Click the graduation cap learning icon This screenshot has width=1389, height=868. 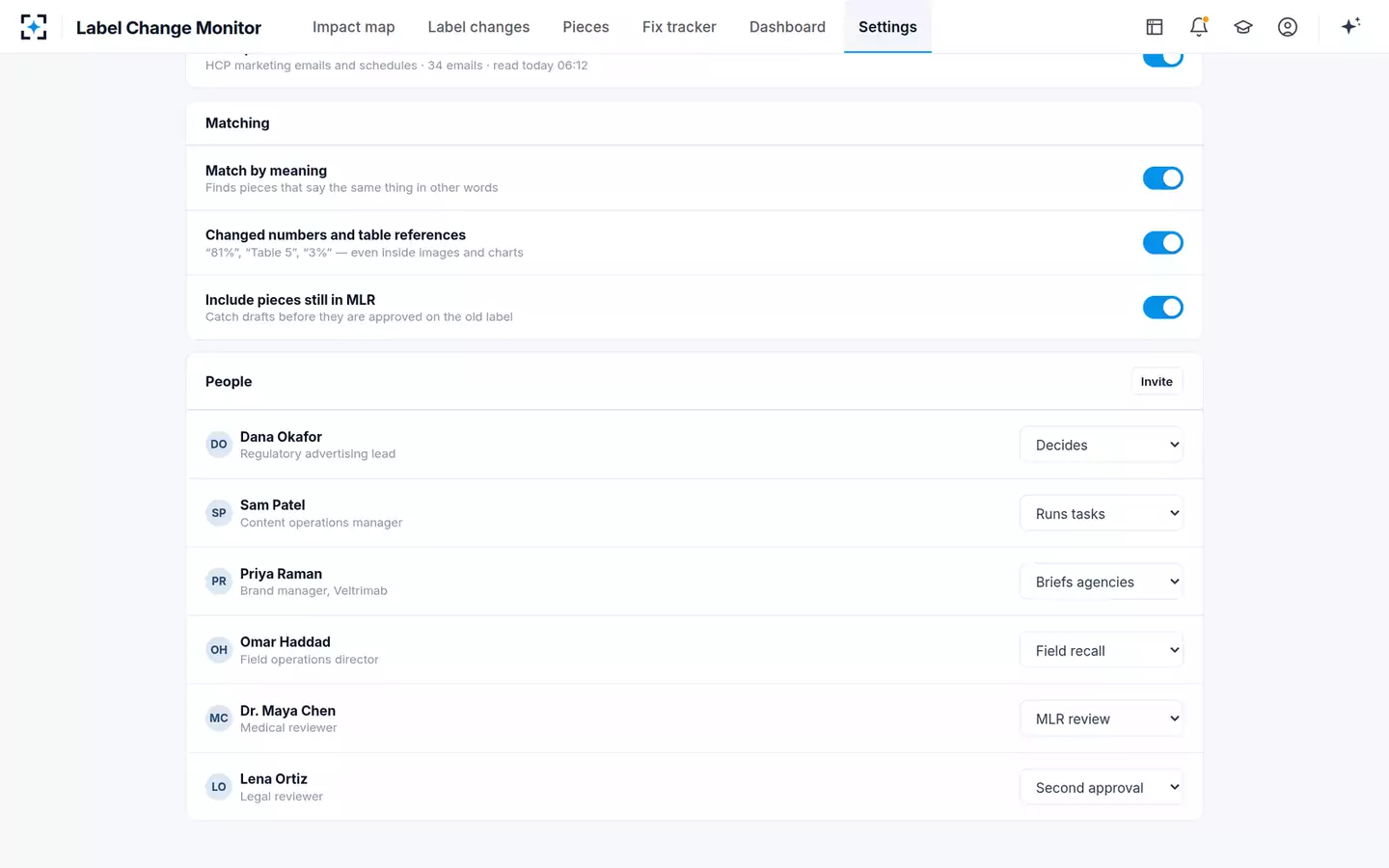coord(1243,27)
